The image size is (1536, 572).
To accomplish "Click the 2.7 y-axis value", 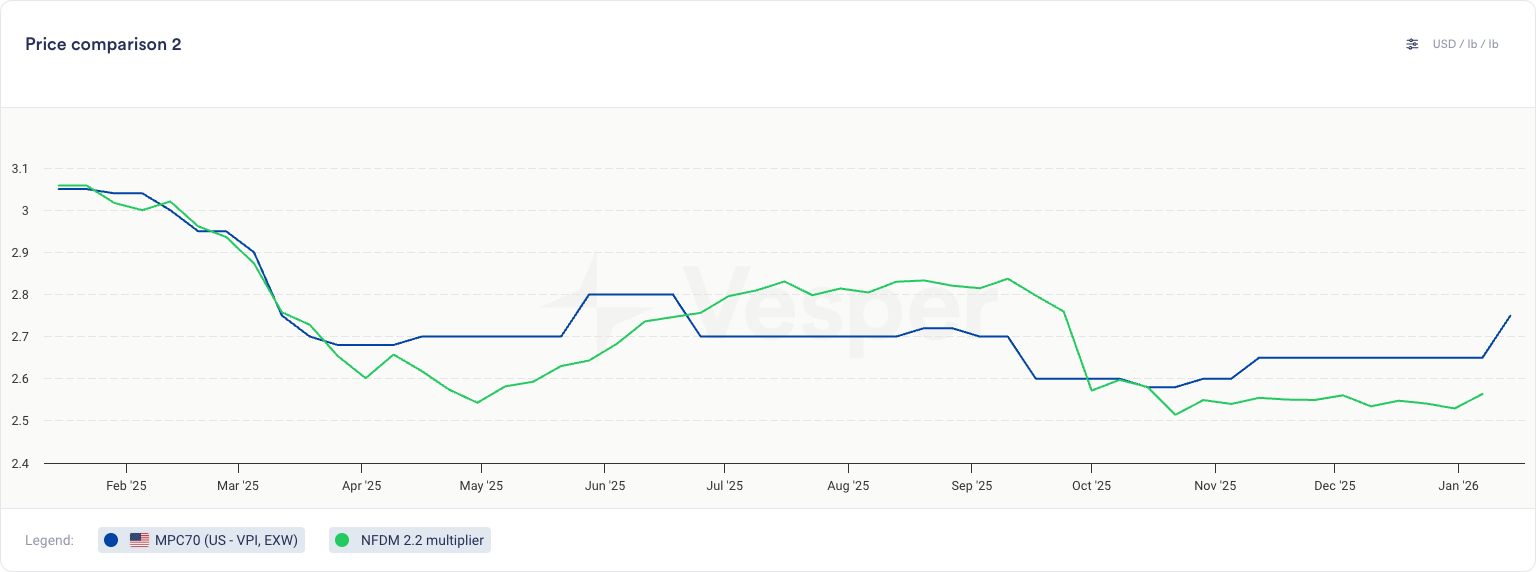I will point(20,337).
